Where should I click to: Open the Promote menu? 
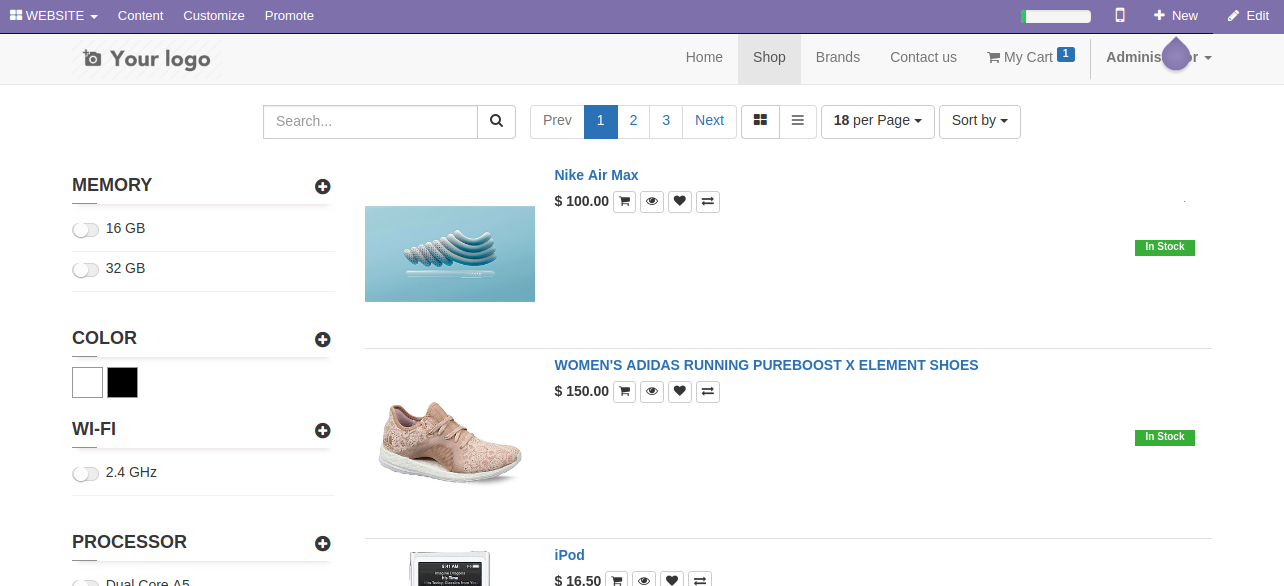coord(289,16)
